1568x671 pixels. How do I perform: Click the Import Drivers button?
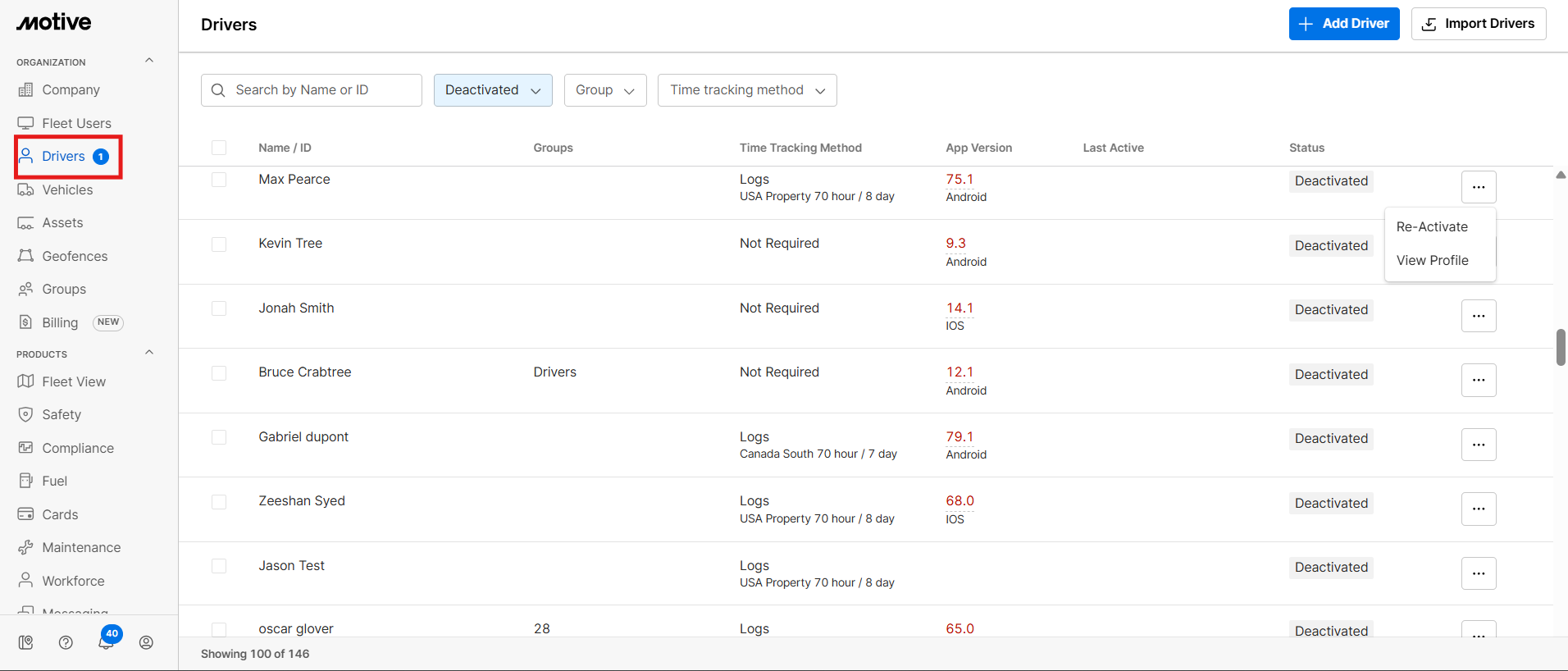click(x=1478, y=24)
